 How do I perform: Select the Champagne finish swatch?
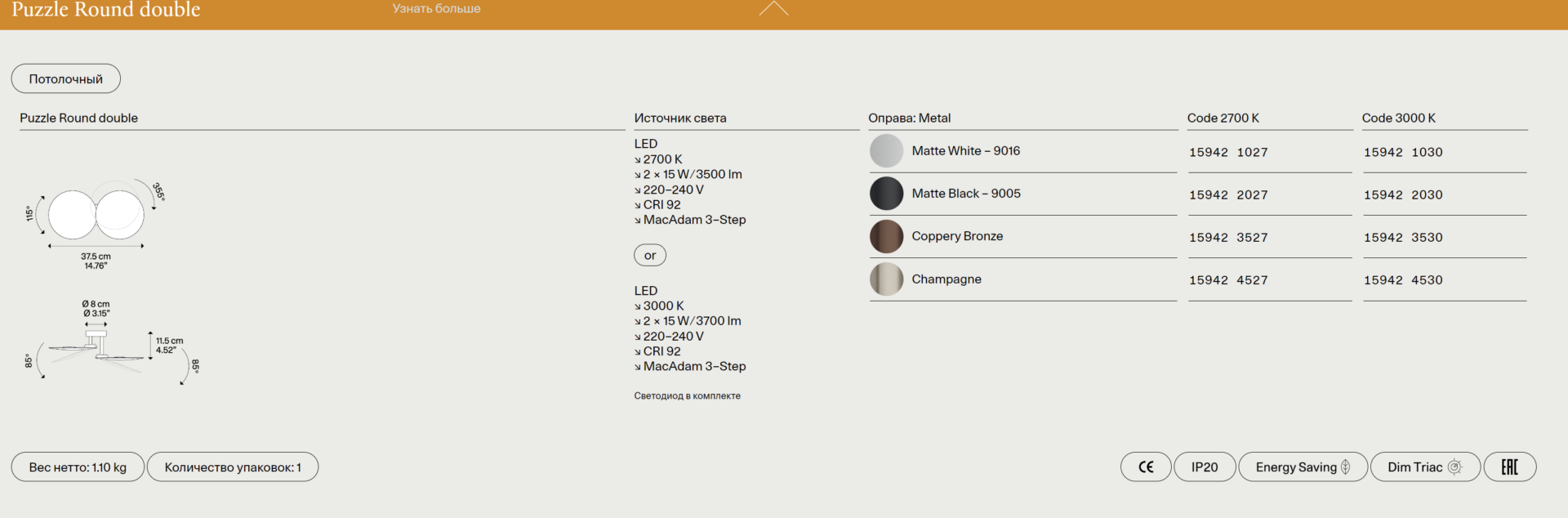[886, 279]
